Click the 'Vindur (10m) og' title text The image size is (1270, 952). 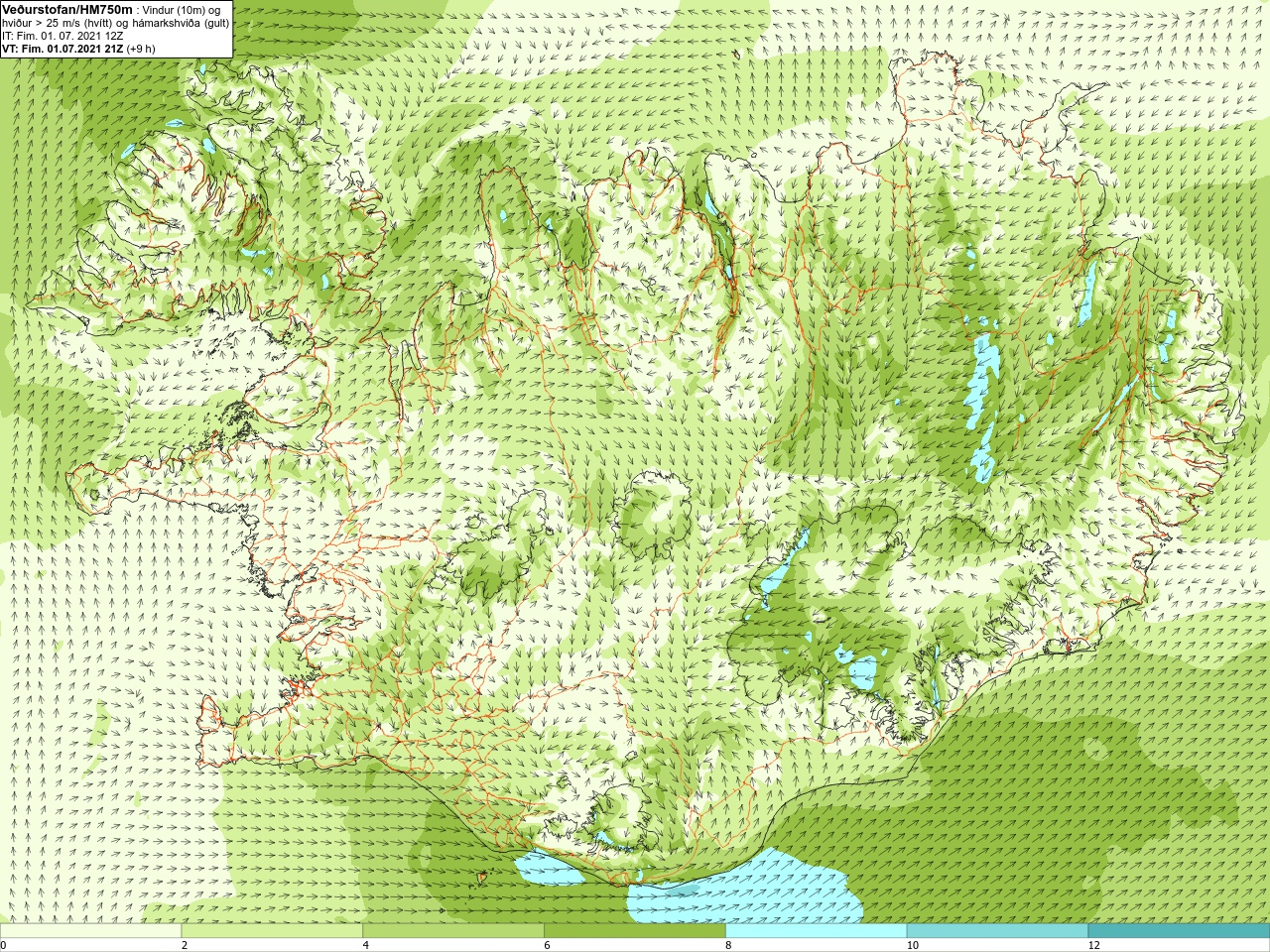(x=182, y=9)
